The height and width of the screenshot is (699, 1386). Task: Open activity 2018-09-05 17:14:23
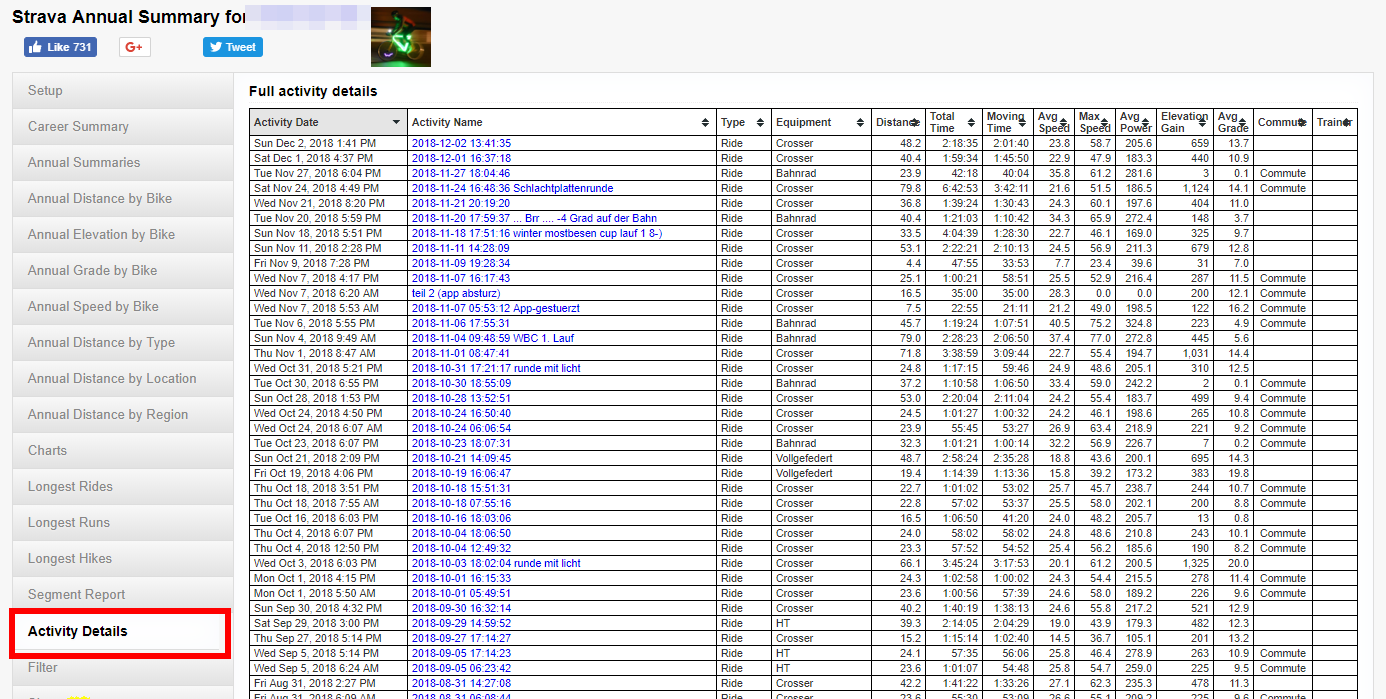(x=461, y=653)
